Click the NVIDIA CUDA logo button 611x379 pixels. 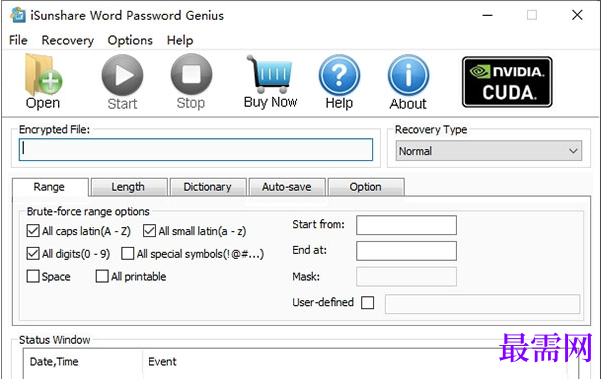[x=507, y=82]
